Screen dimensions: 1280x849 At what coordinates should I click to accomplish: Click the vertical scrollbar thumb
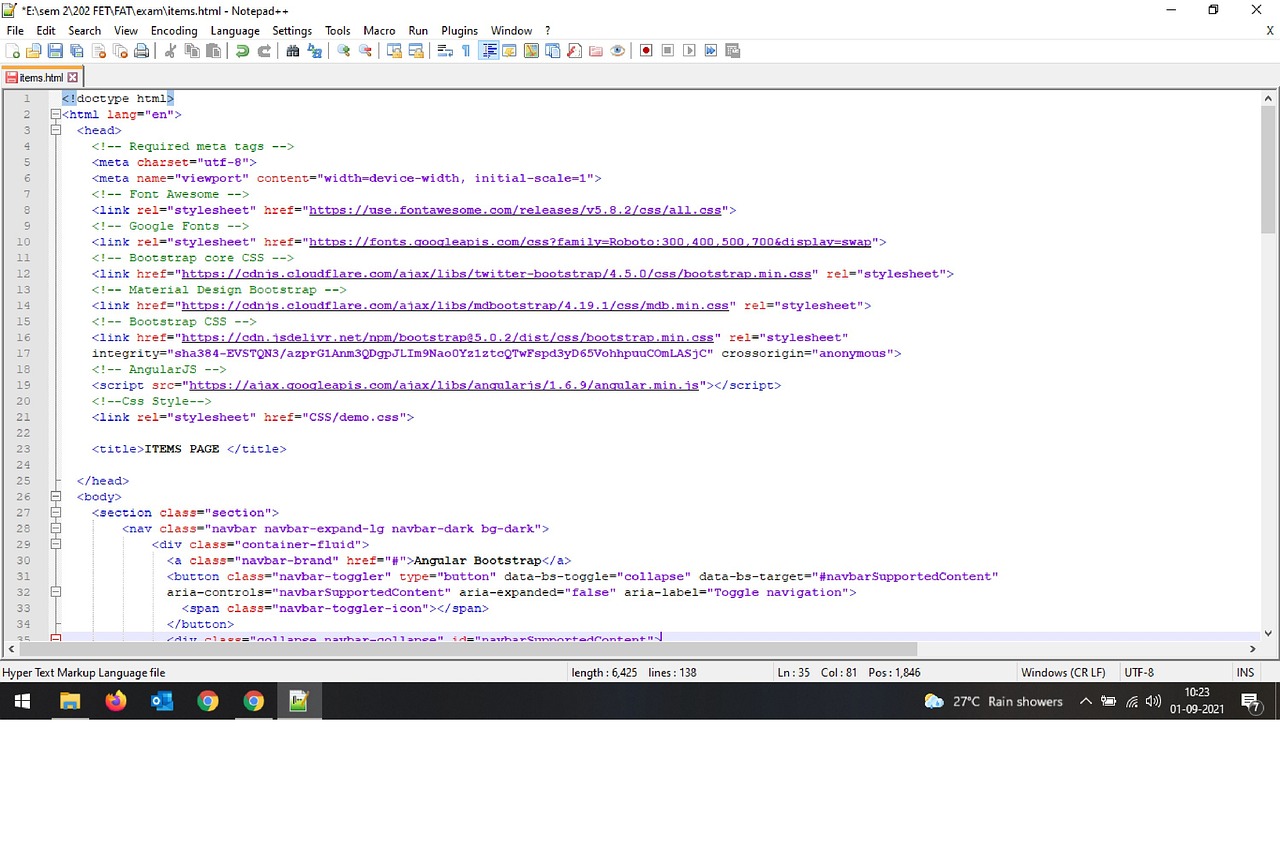(1269, 170)
